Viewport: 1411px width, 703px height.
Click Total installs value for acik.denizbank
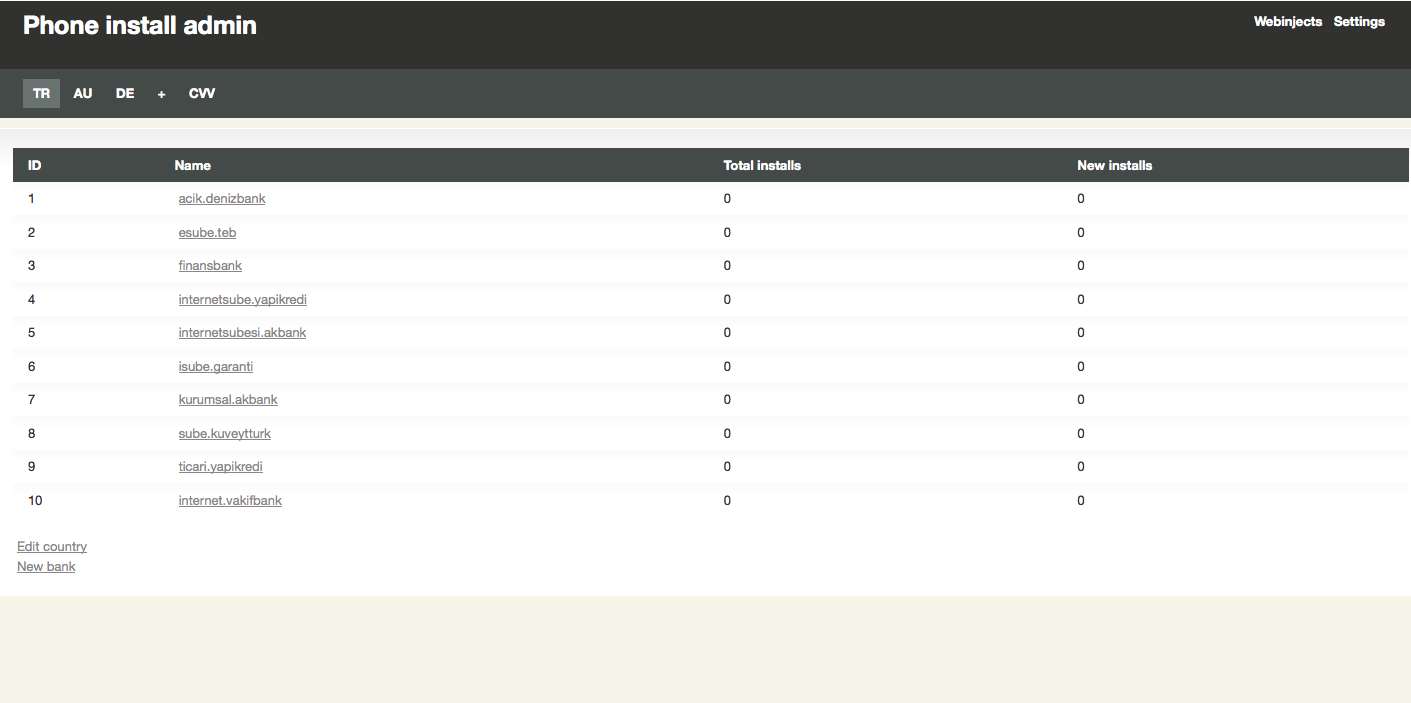(x=727, y=199)
